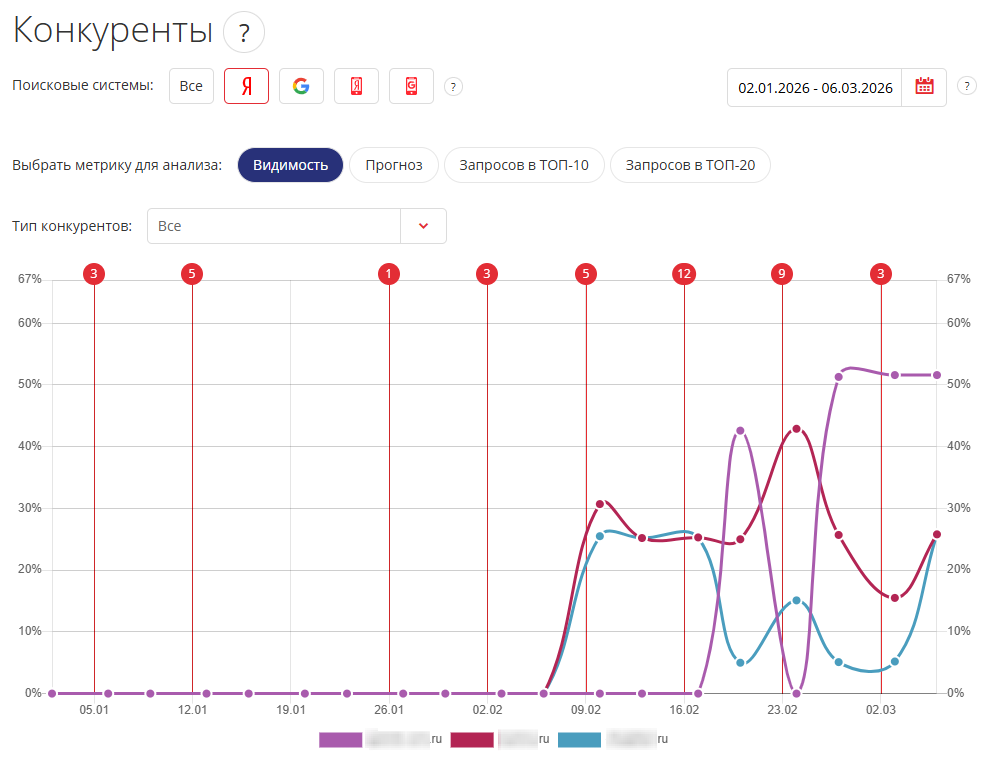This screenshot has width=989, height=766.
Task: Select the Google search engine filter
Action: pyautogui.click(x=301, y=87)
